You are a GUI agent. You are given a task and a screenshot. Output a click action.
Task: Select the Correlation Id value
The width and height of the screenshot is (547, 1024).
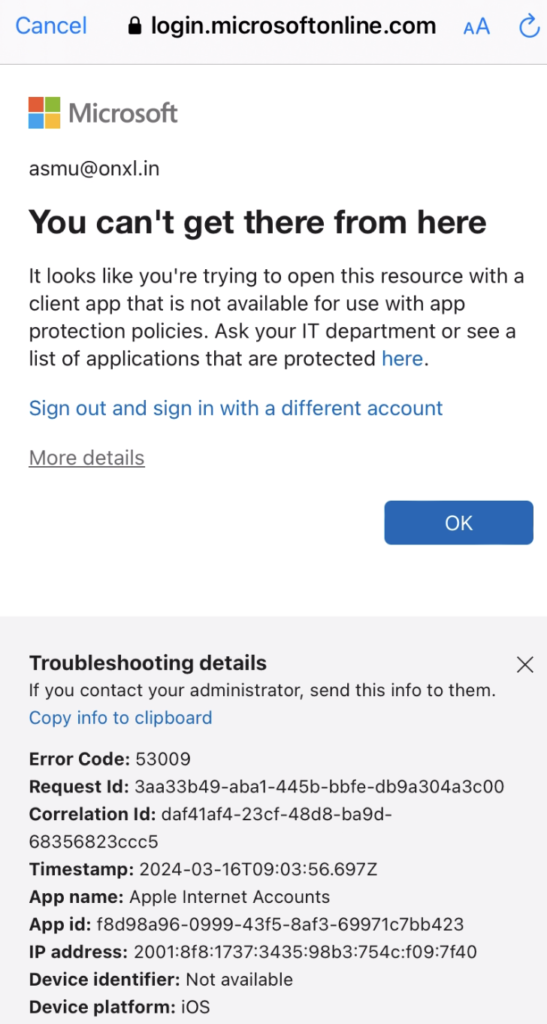coord(211,827)
